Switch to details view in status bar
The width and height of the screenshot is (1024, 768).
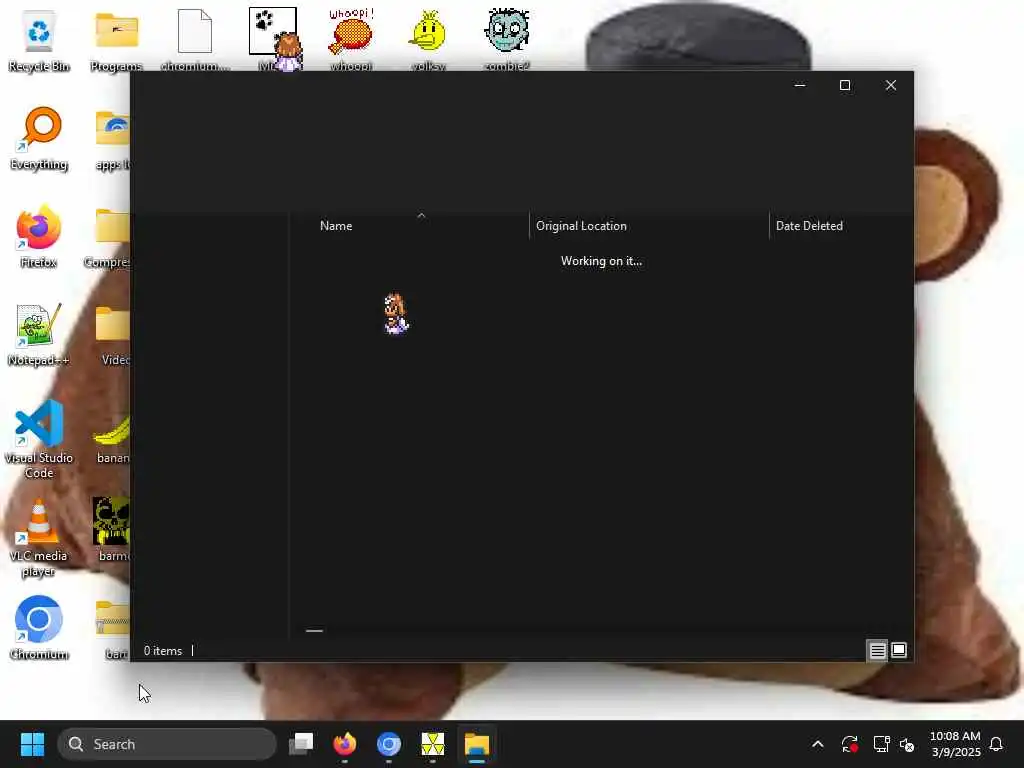[877, 650]
